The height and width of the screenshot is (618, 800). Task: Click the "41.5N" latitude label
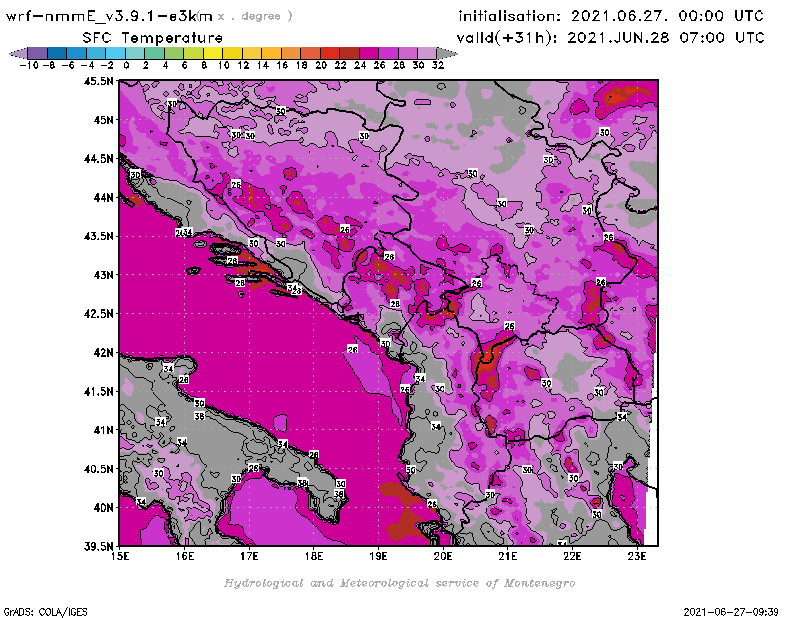(98, 391)
